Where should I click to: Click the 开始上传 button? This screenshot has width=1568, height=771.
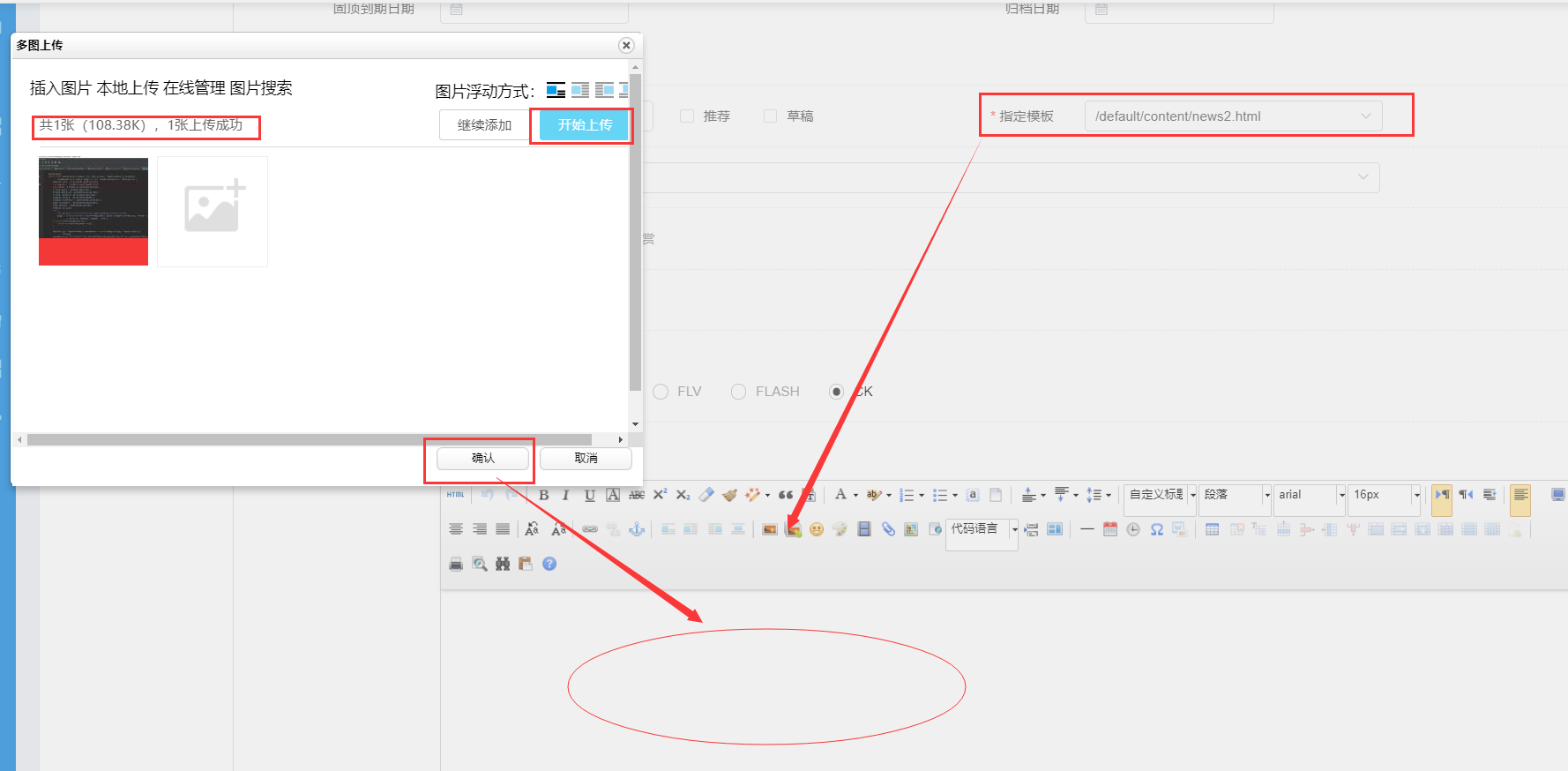(585, 125)
